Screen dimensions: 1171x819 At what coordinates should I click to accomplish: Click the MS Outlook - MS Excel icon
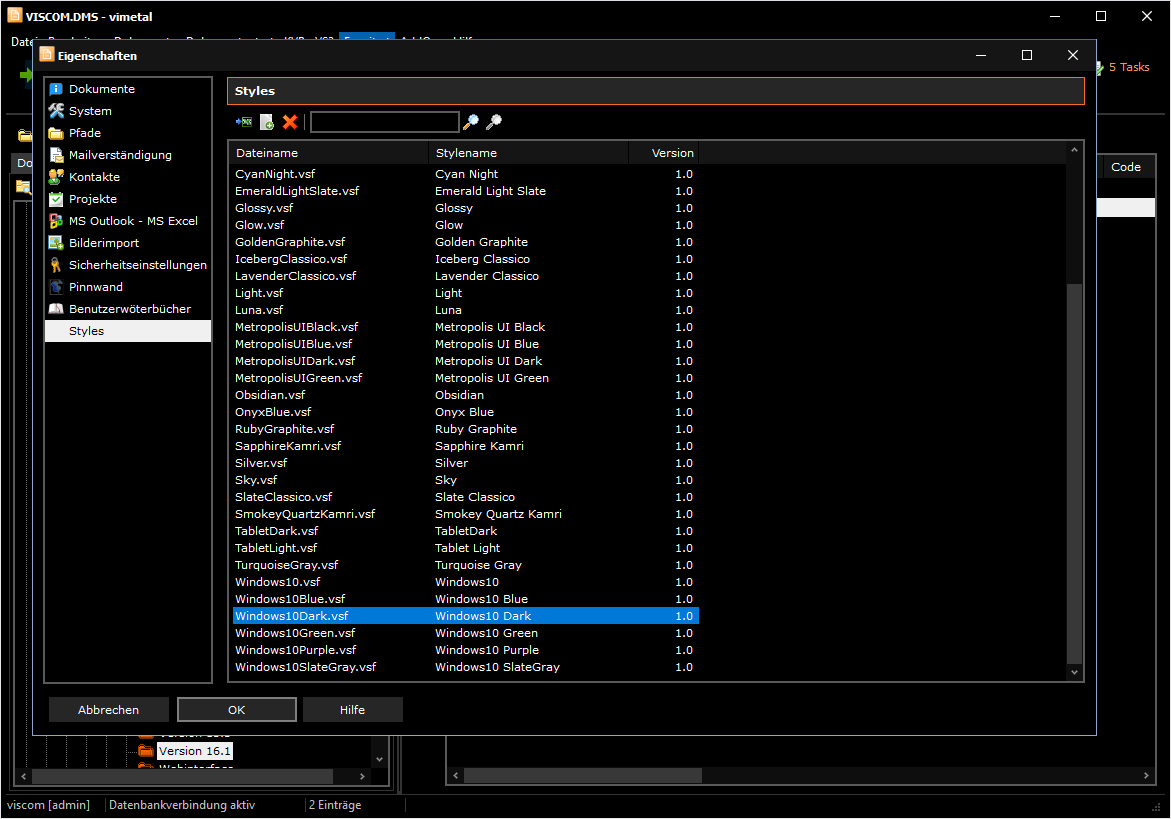point(56,221)
